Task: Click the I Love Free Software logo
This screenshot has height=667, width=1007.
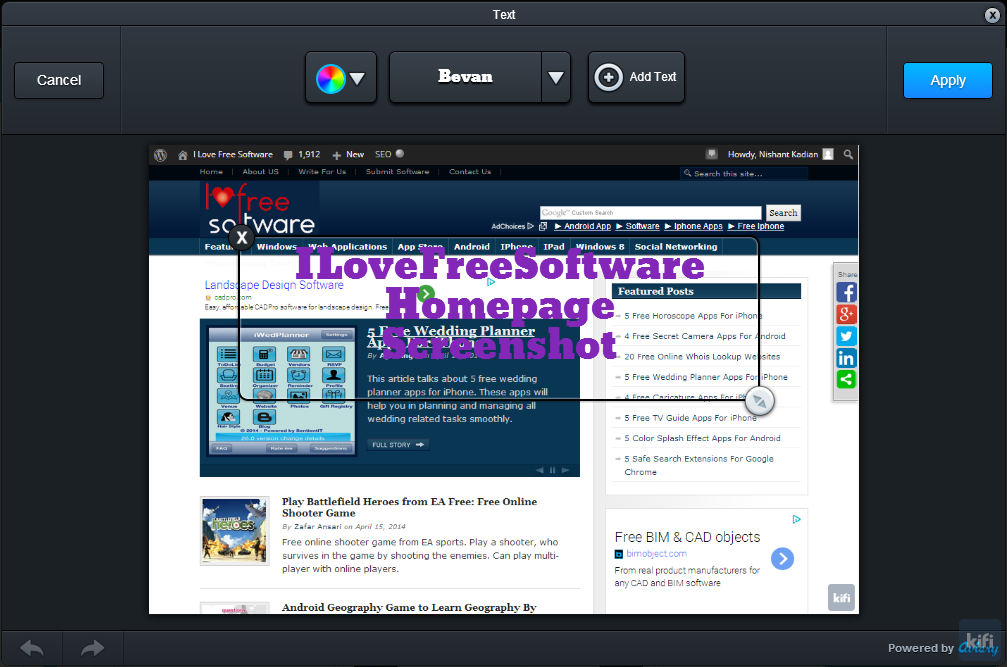Action: [259, 208]
